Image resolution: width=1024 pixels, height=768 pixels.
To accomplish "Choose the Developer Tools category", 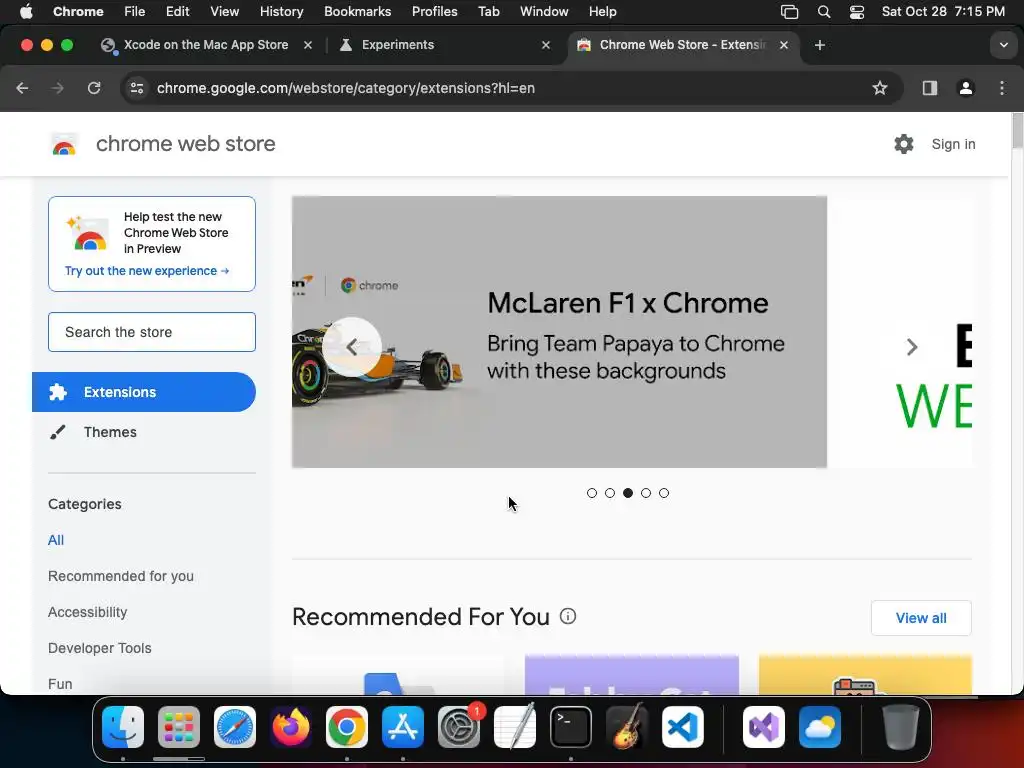I will (100, 648).
